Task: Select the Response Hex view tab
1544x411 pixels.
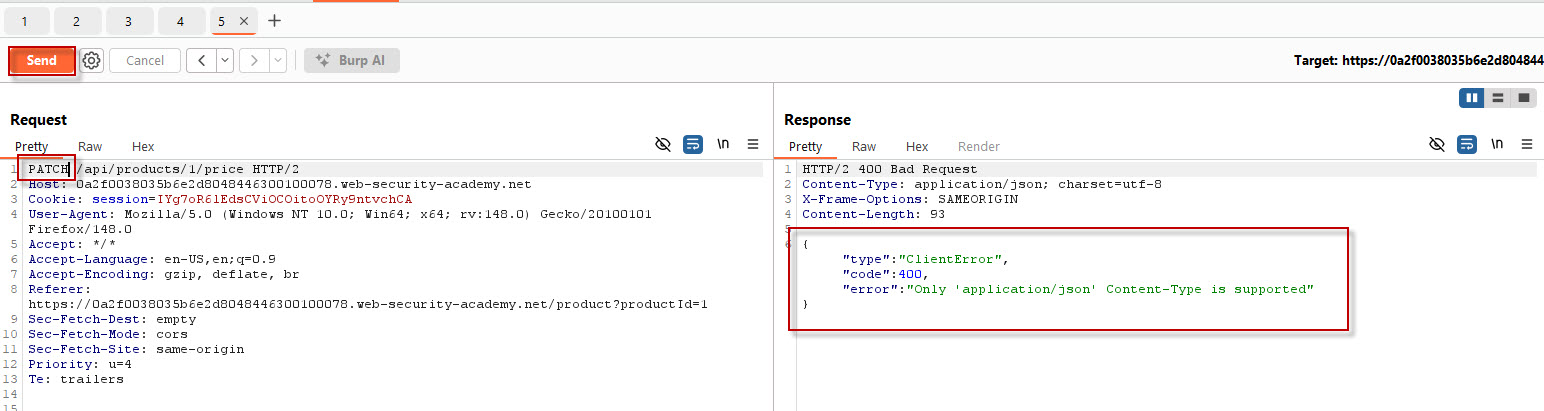Action: pos(917,146)
